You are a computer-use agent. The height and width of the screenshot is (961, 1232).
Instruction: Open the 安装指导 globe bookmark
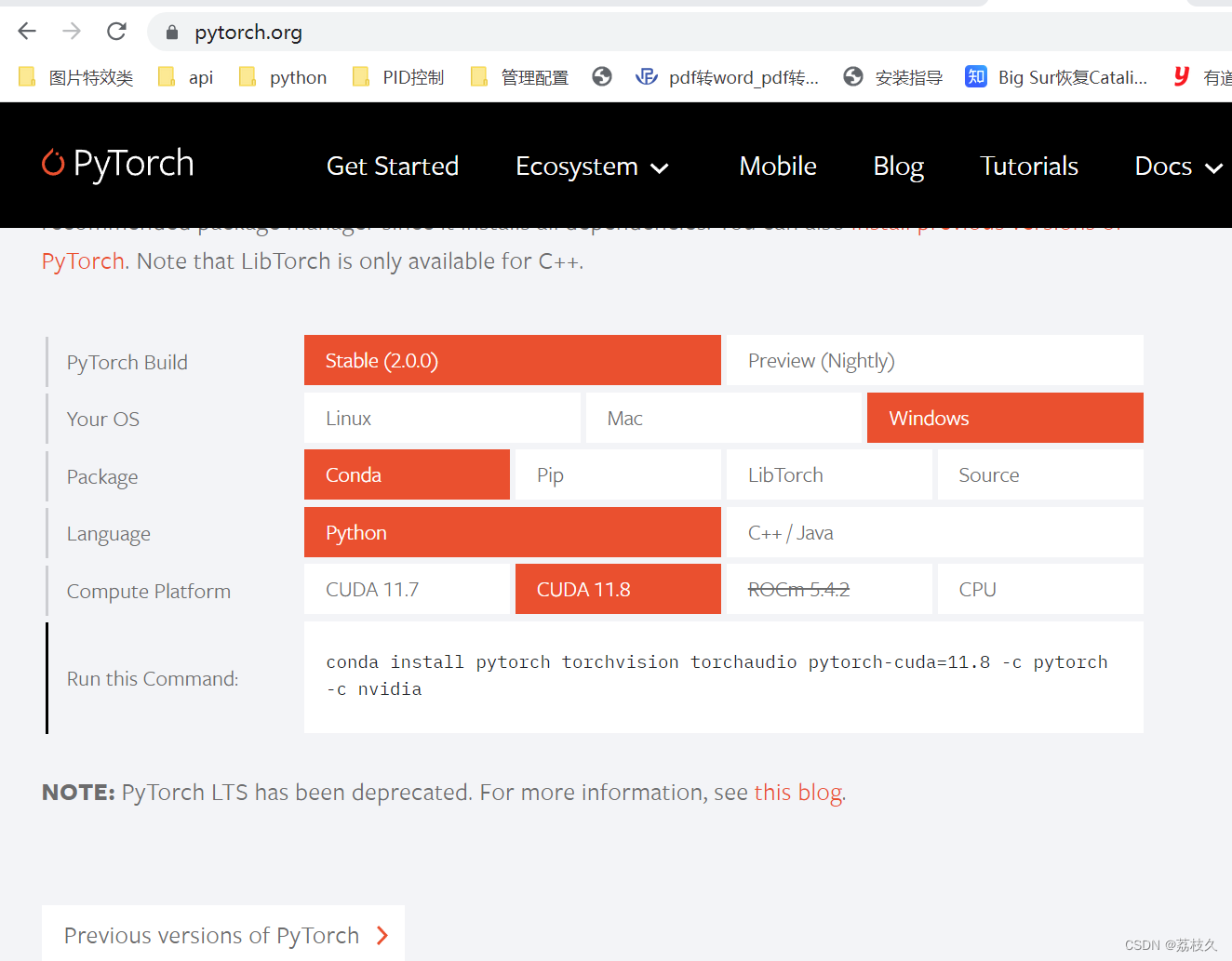pyautogui.click(x=893, y=77)
